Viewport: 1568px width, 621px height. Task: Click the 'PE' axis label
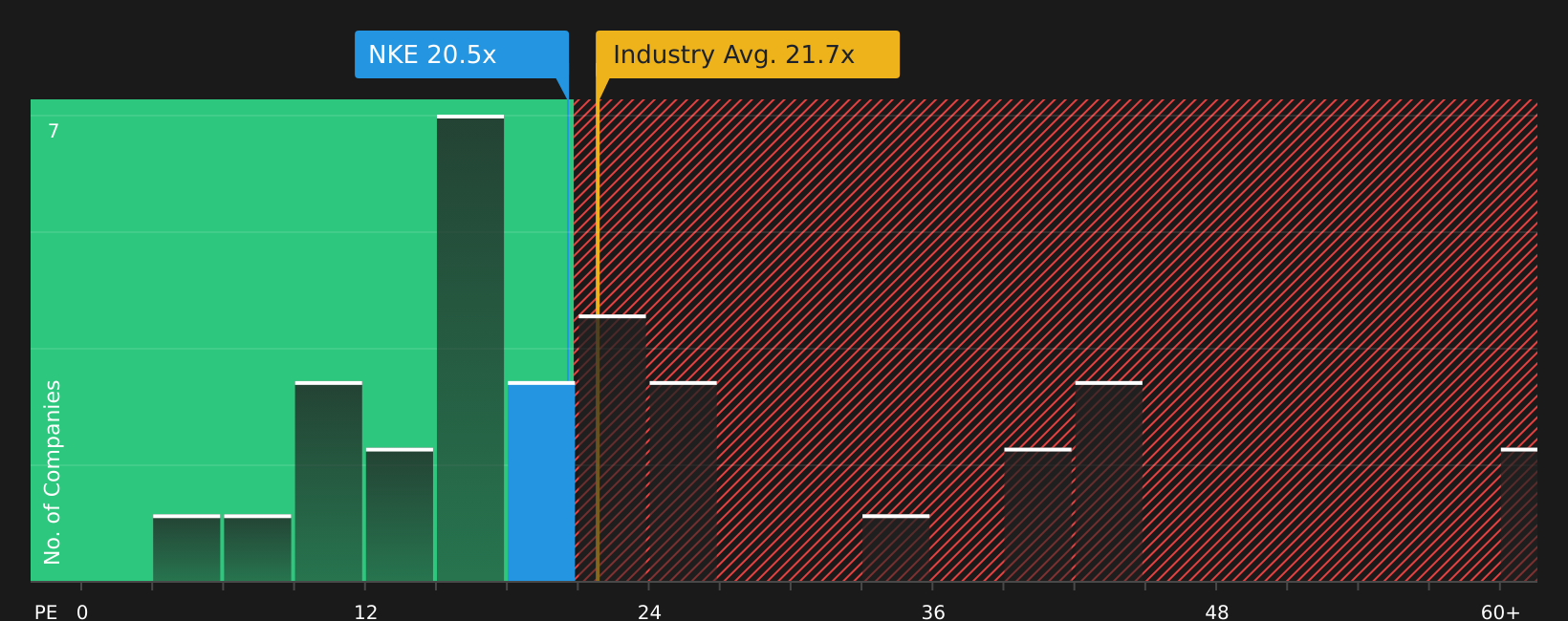(x=46, y=612)
